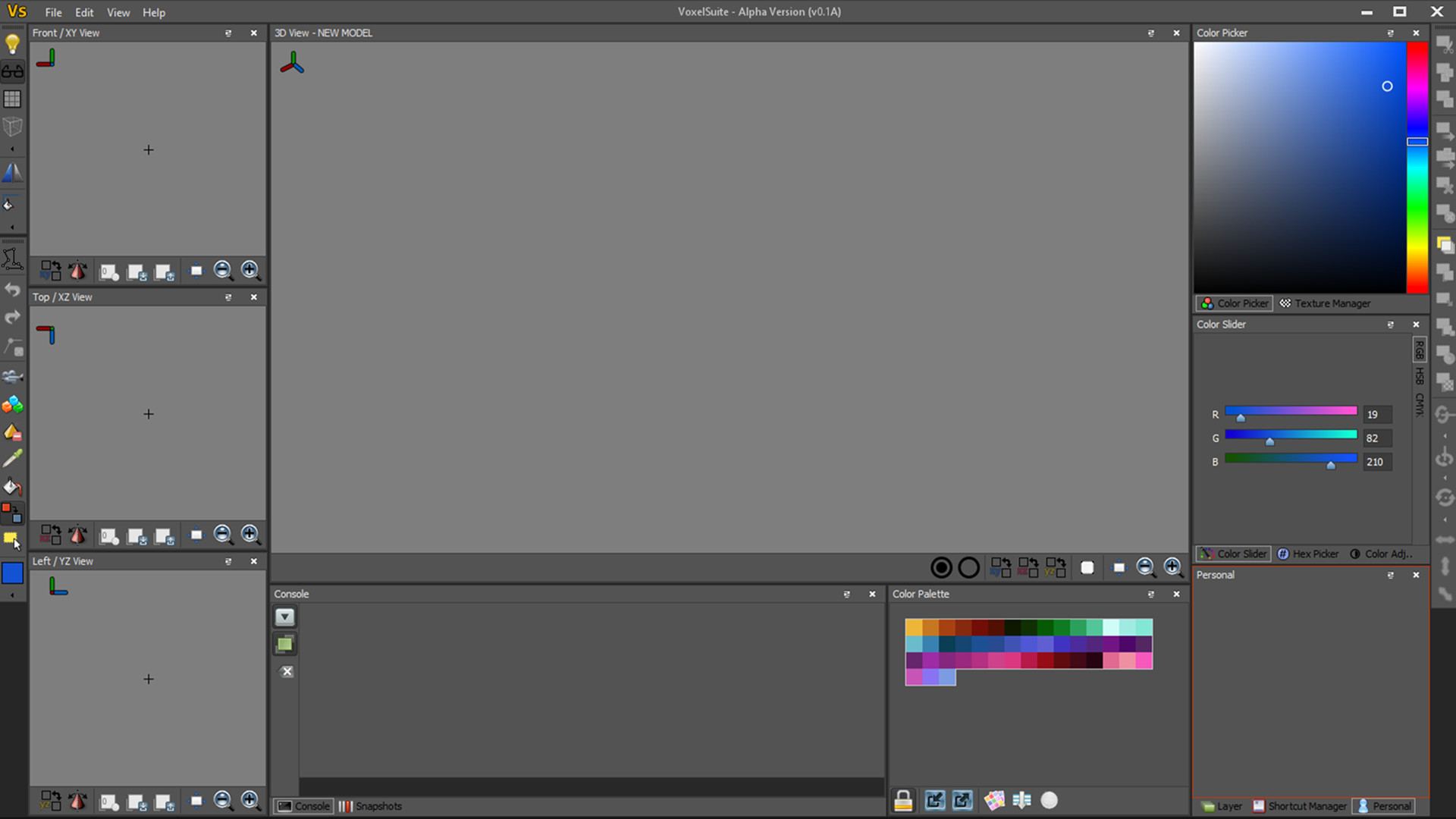This screenshot has width=1456, height=819.
Task: Swap the foreground and background colors
Action: [x=13, y=513]
